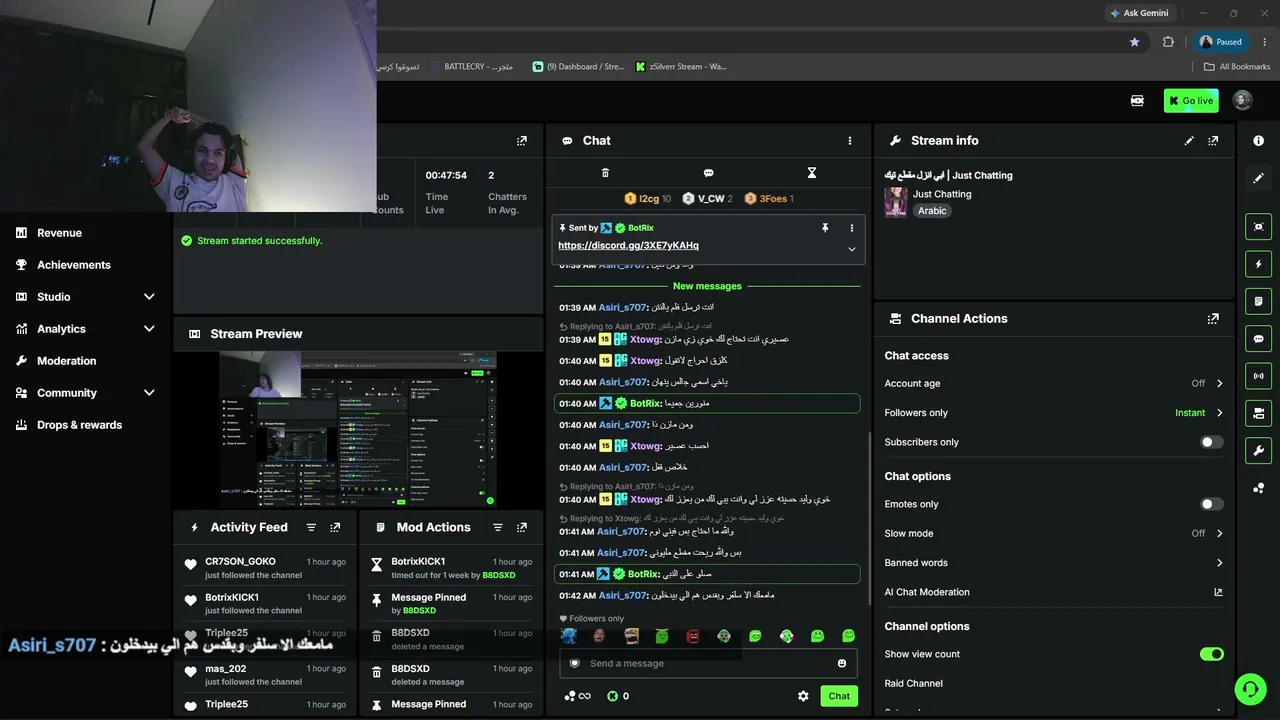Click the green Chat send button
Screen dimensions: 1280x720
pos(839,696)
